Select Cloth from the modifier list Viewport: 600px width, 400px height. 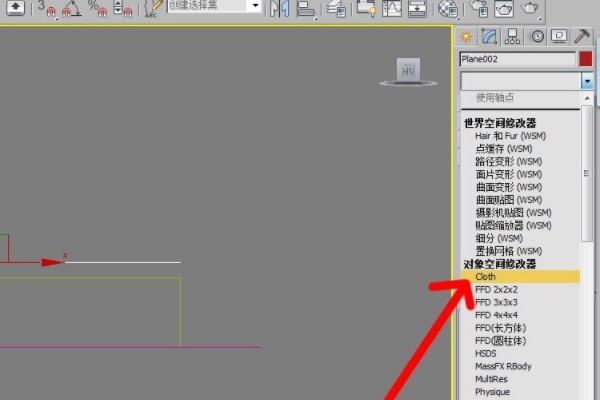point(486,276)
